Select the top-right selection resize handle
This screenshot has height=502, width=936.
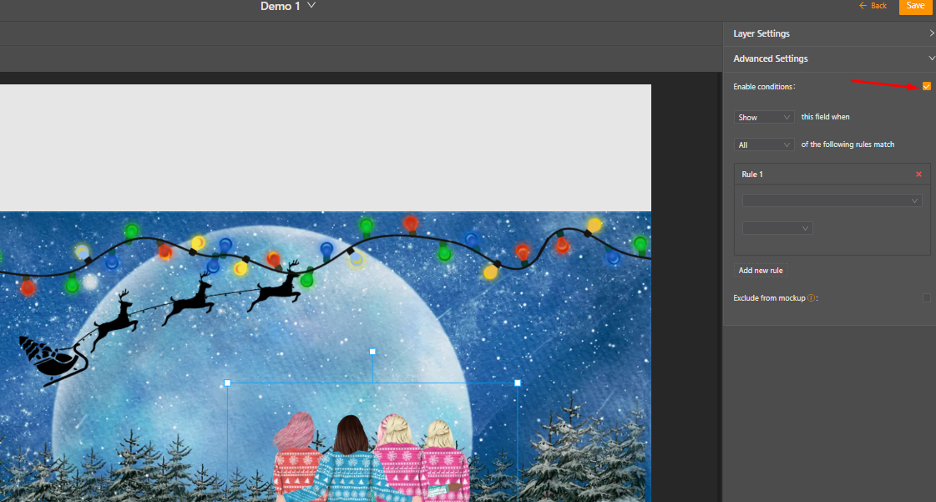(518, 383)
